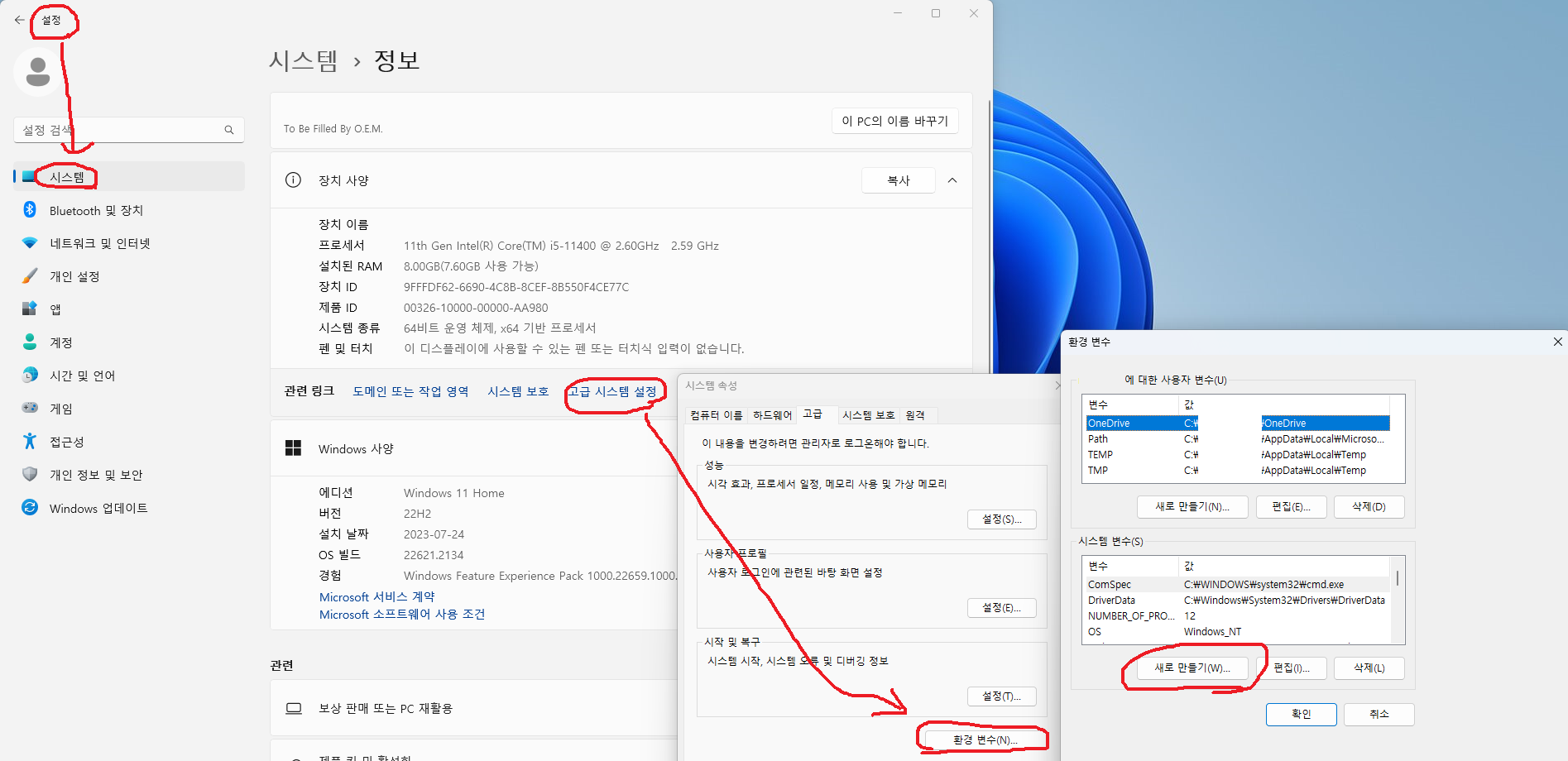Switch to 컴퓨터 이름 tab
Image resolution: width=1568 pixels, height=761 pixels.
pyautogui.click(x=717, y=415)
